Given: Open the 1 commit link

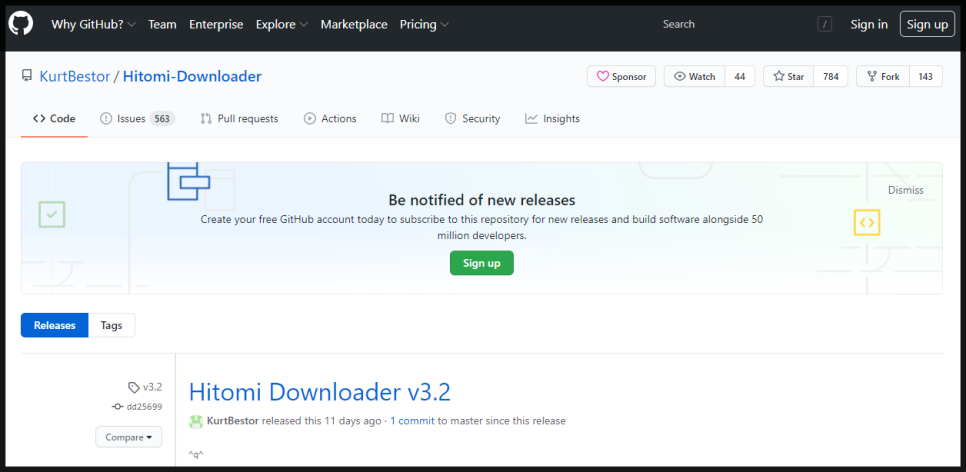Looking at the screenshot, I should pyautogui.click(x=412, y=421).
